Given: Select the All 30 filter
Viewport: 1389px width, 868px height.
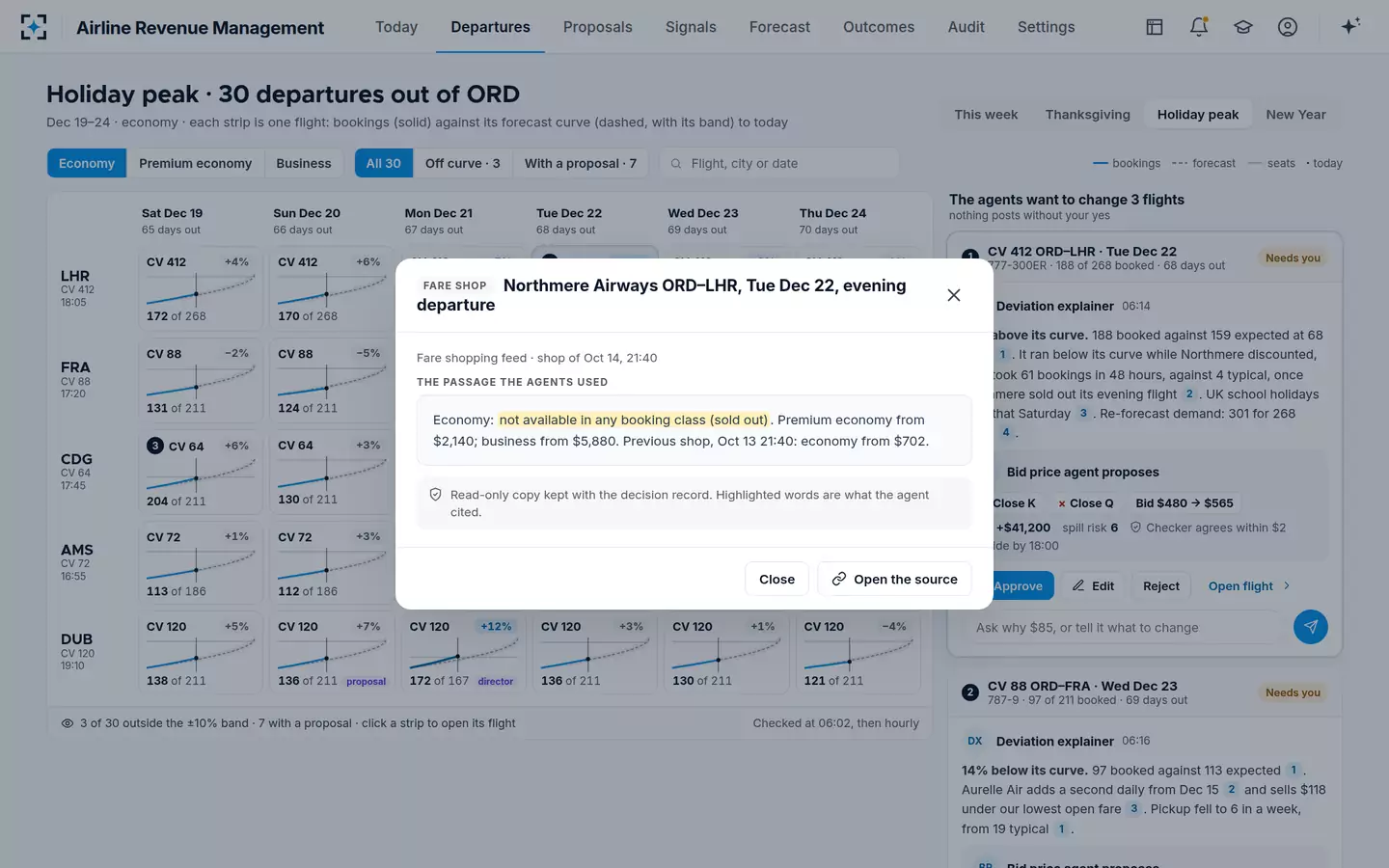Looking at the screenshot, I should click(x=384, y=163).
